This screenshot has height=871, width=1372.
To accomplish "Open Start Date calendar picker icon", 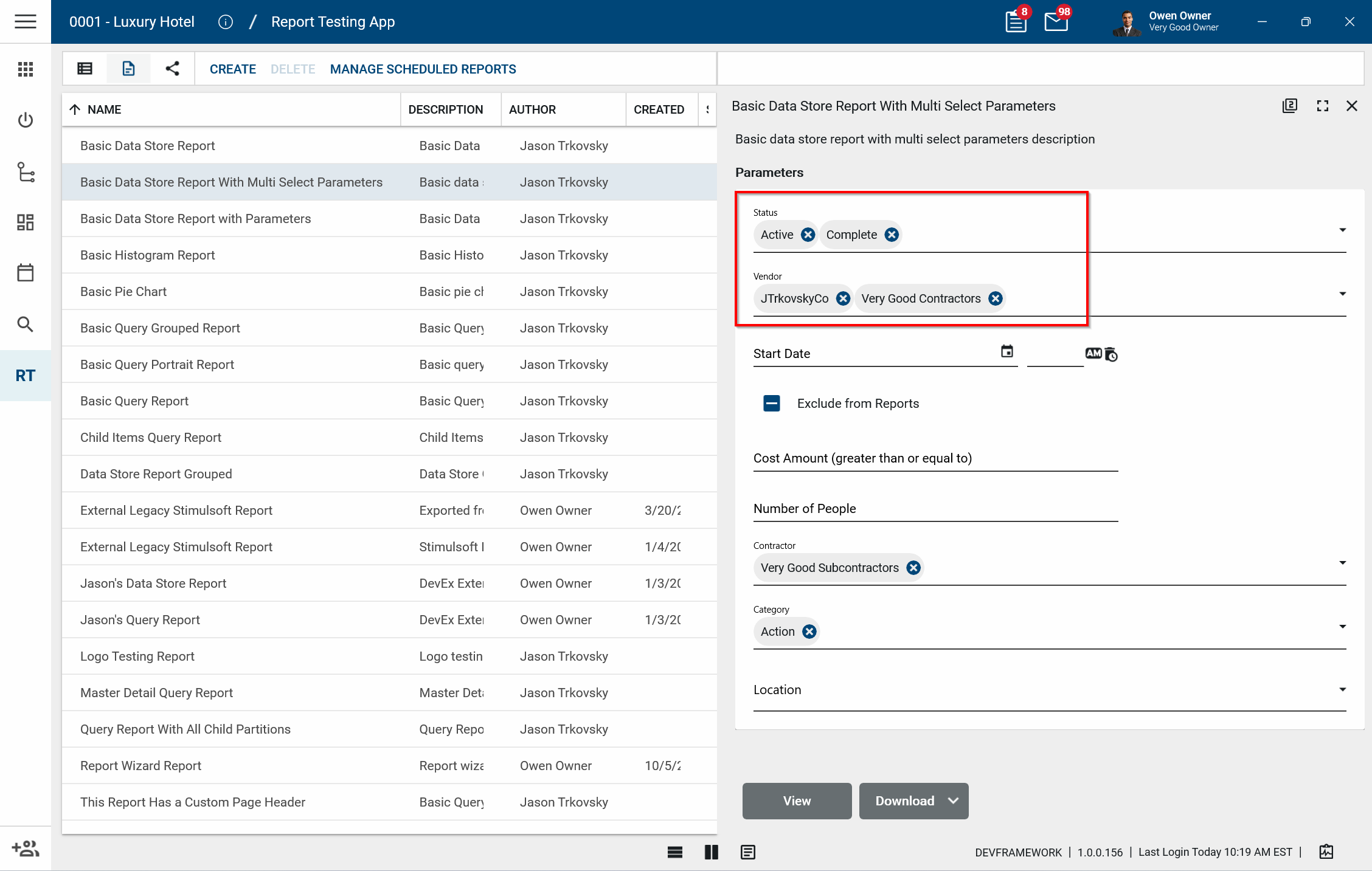I will (1007, 351).
